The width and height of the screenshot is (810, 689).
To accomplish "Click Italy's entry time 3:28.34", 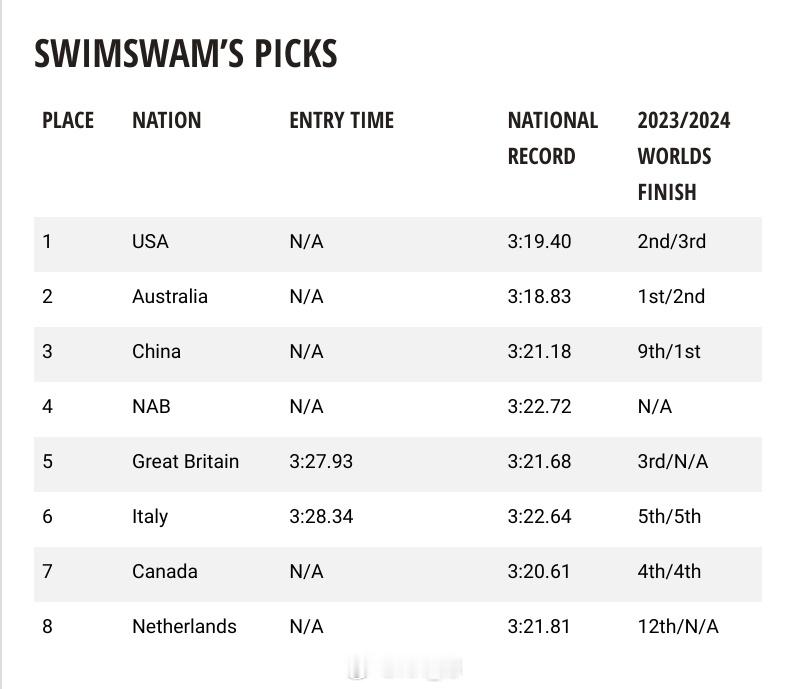I will (321, 516).
